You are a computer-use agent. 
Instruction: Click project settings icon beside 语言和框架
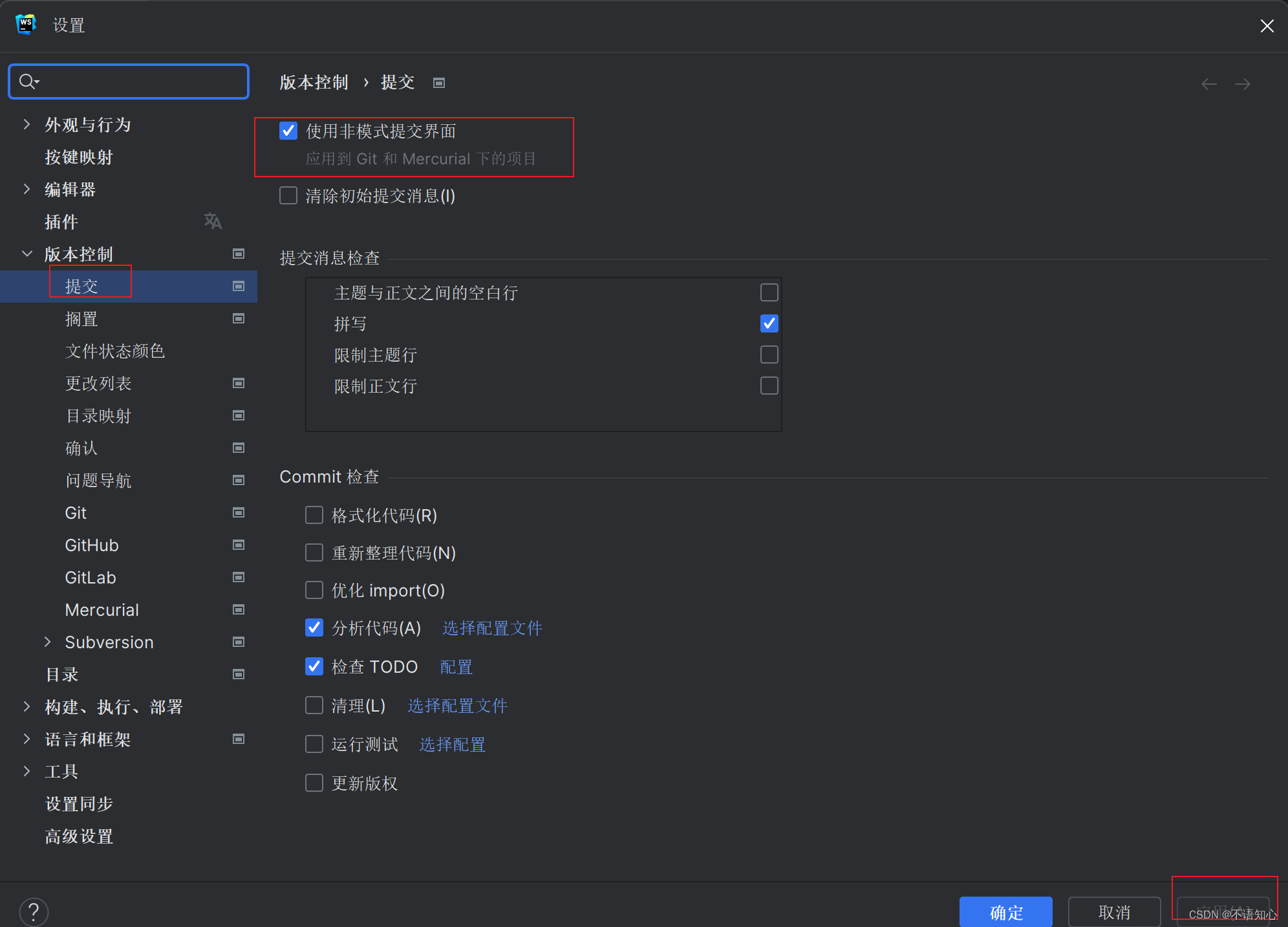[239, 739]
